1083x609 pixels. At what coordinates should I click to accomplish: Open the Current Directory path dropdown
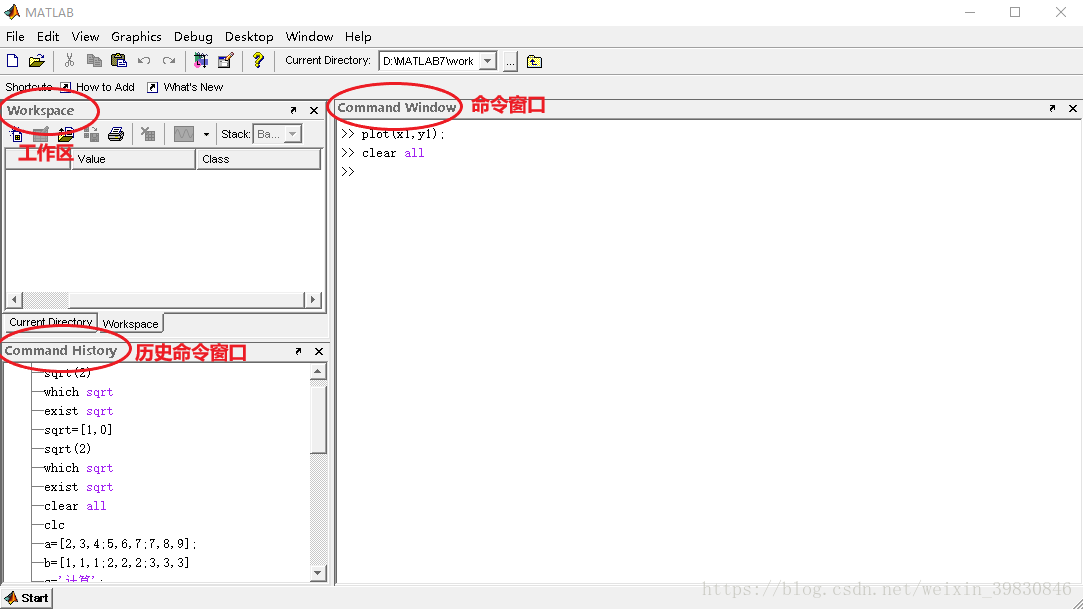[x=488, y=61]
